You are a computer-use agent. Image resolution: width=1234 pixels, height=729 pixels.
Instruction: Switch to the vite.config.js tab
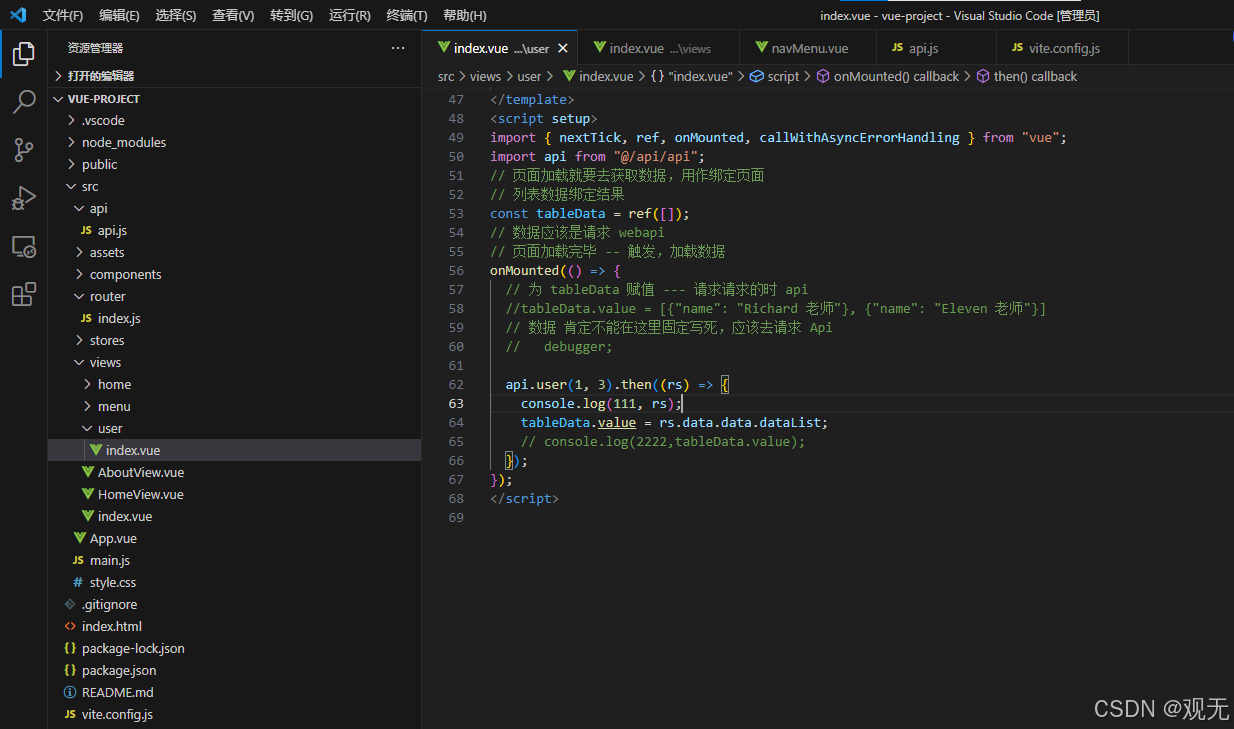coord(1063,48)
